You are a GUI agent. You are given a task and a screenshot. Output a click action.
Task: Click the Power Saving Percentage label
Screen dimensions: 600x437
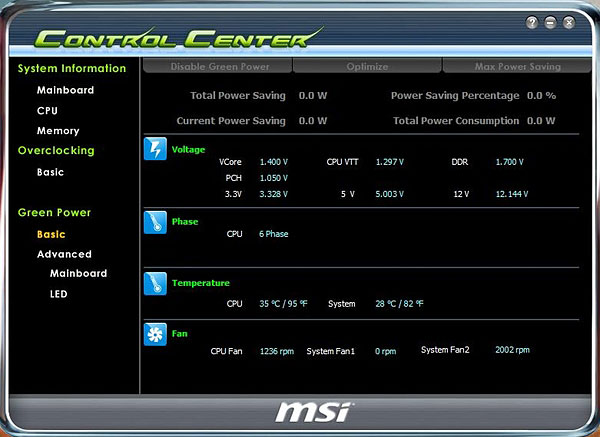click(455, 96)
